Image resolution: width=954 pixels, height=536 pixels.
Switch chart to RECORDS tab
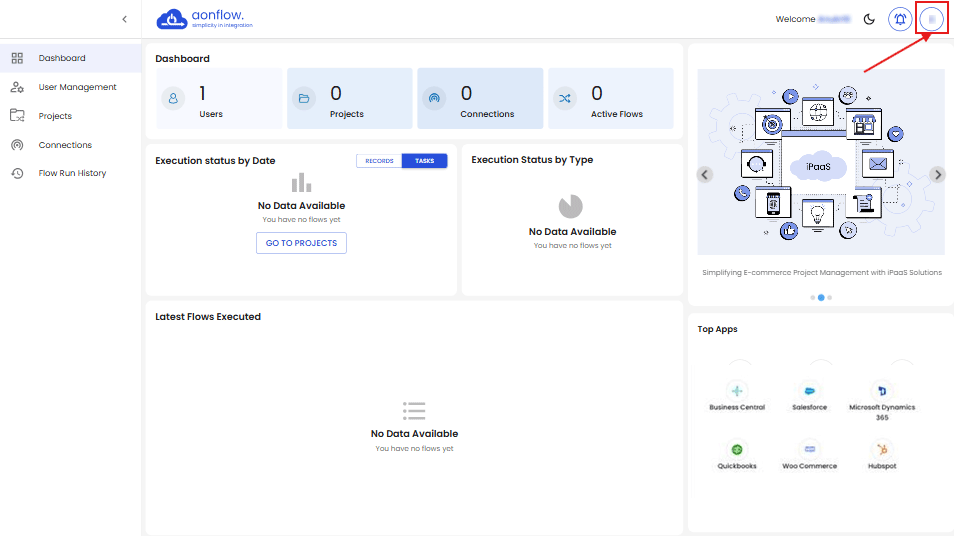coord(379,161)
